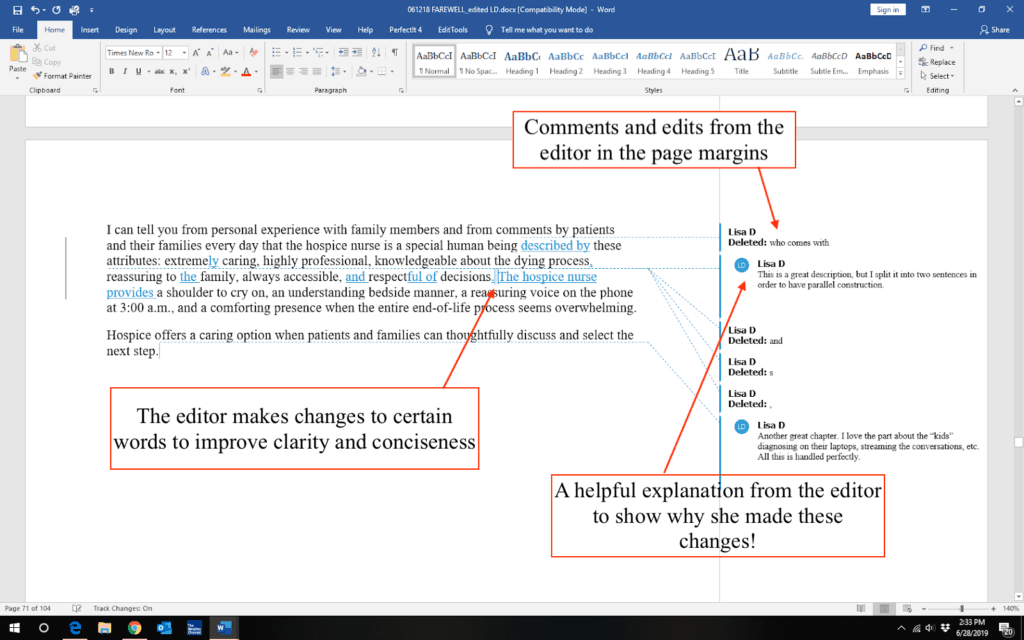Image resolution: width=1024 pixels, height=640 pixels.
Task: Sort paragraphs alphabetically icon
Action: click(x=376, y=52)
